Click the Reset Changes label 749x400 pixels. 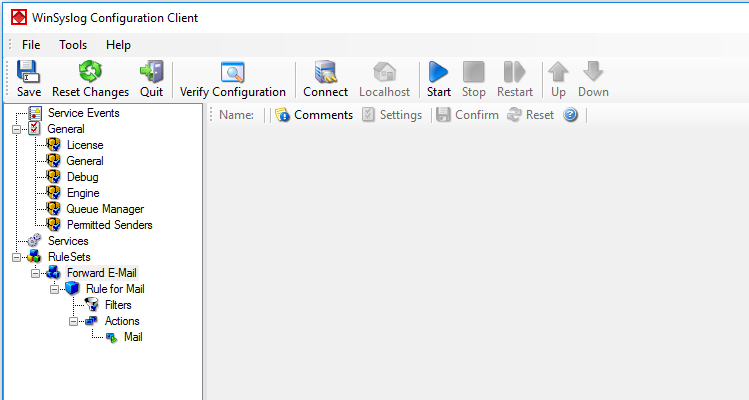90,92
